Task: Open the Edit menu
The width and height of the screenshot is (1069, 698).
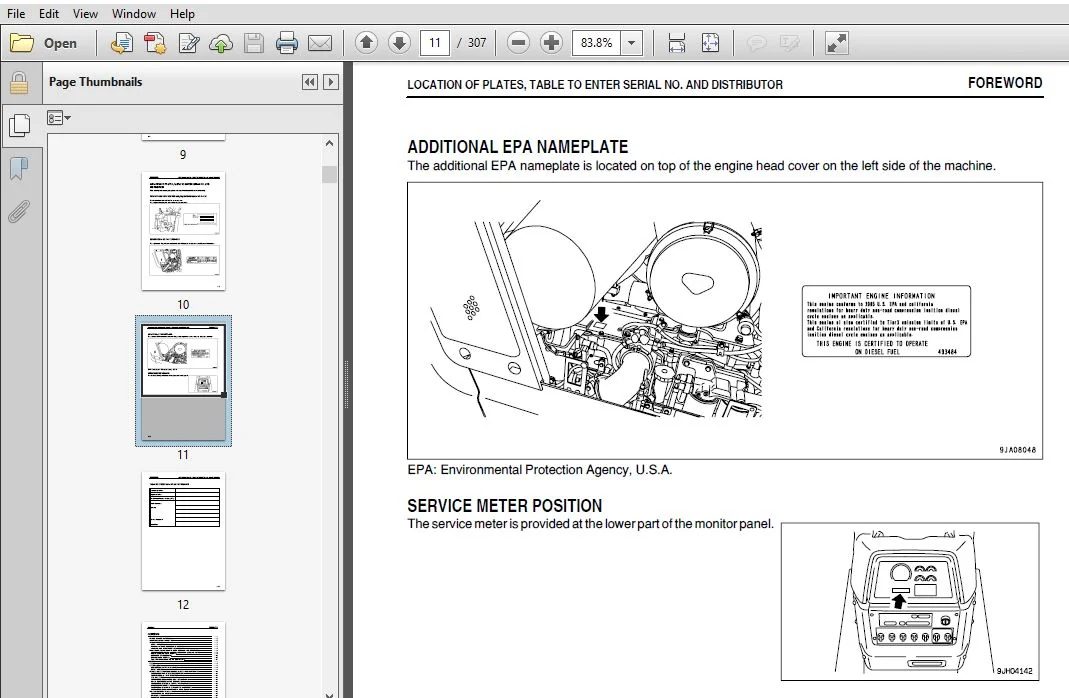Action: point(48,14)
